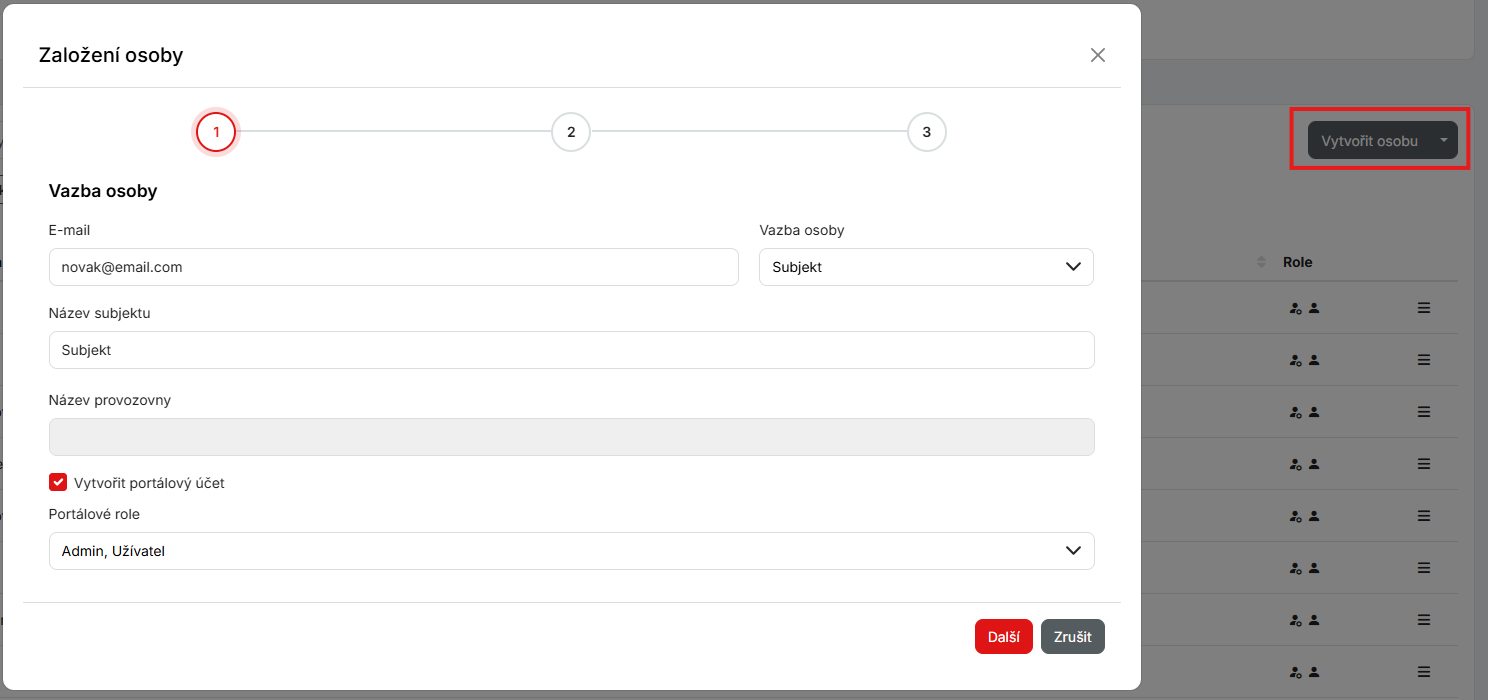
Task: Open the Vazba osoby dropdown
Action: pyautogui.click(x=925, y=267)
